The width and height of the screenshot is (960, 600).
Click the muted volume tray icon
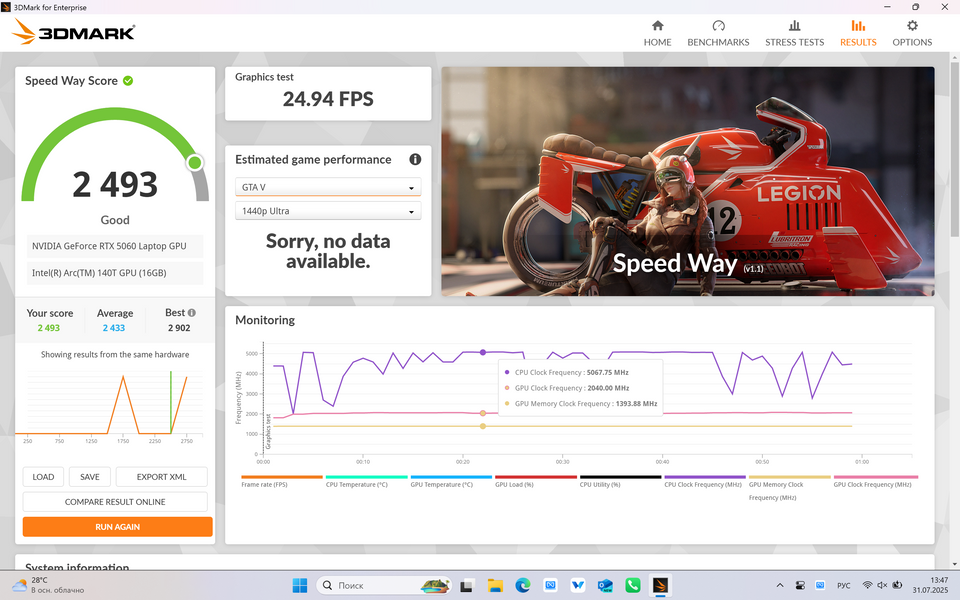click(882, 585)
